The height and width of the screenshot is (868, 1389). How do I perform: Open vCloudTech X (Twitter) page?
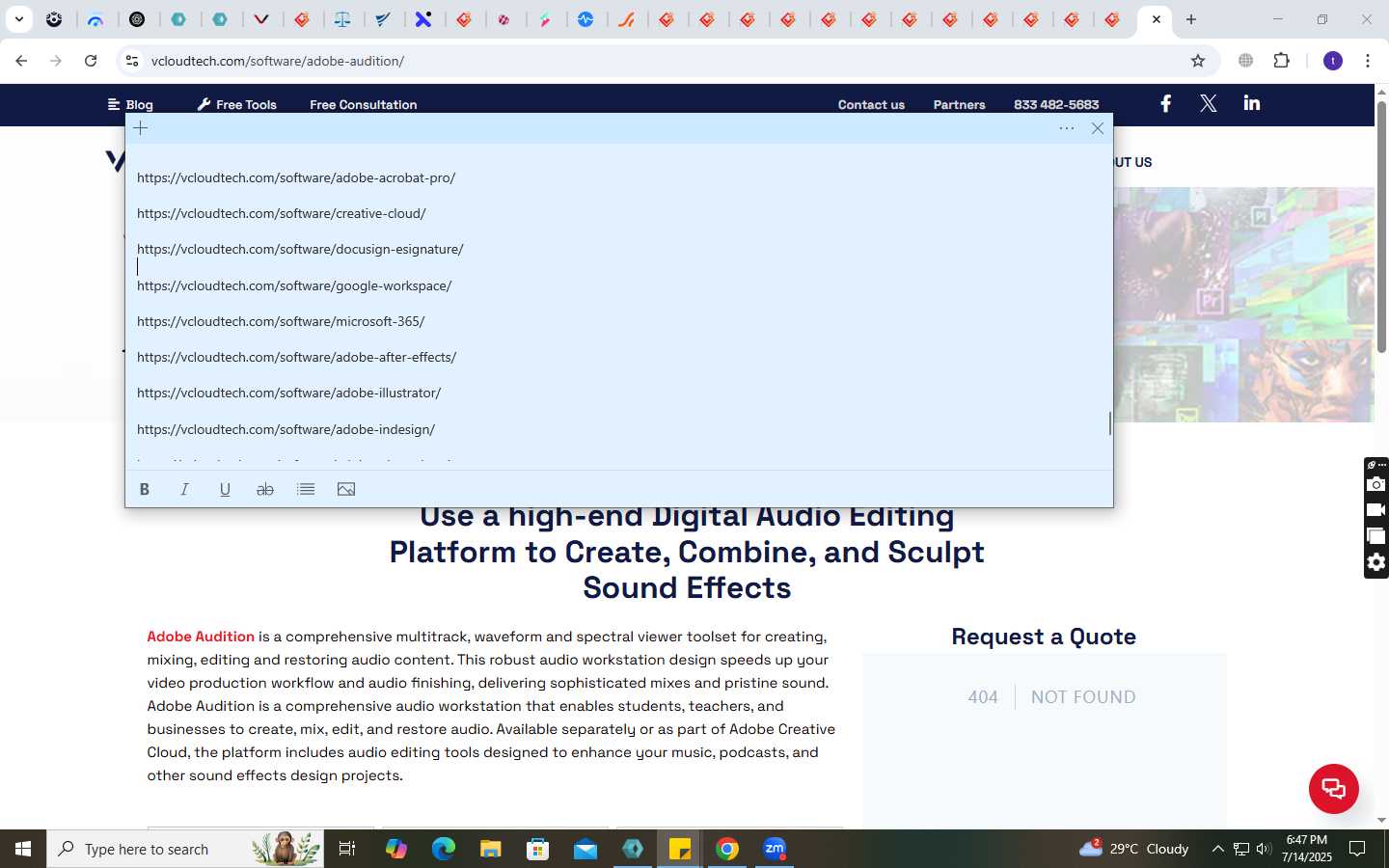tap(1208, 103)
